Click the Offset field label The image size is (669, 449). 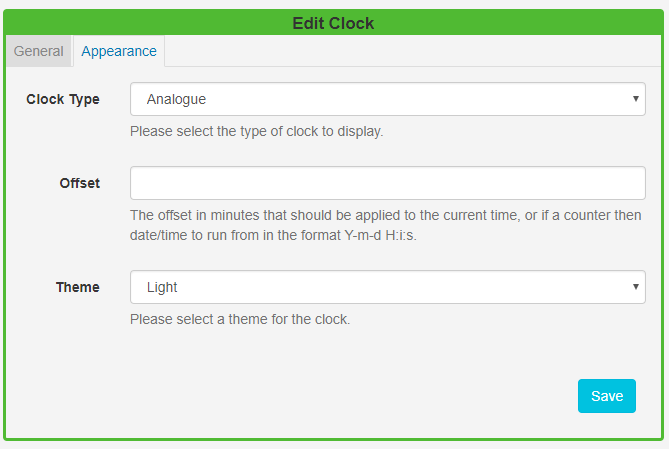coord(79,183)
